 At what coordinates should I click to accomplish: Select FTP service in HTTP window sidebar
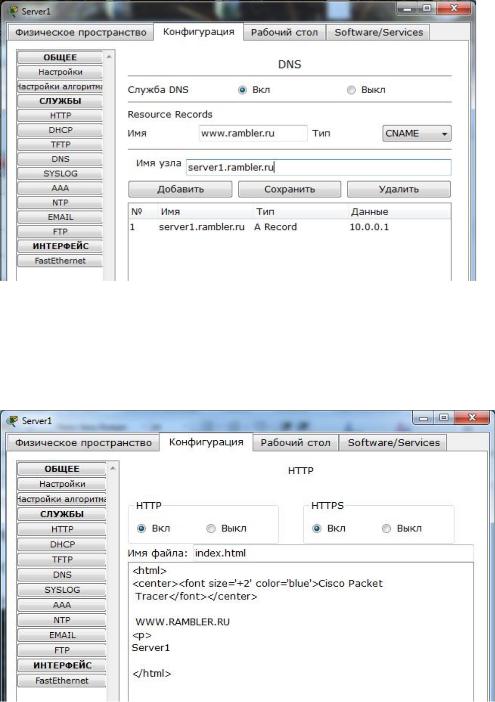coord(62,650)
